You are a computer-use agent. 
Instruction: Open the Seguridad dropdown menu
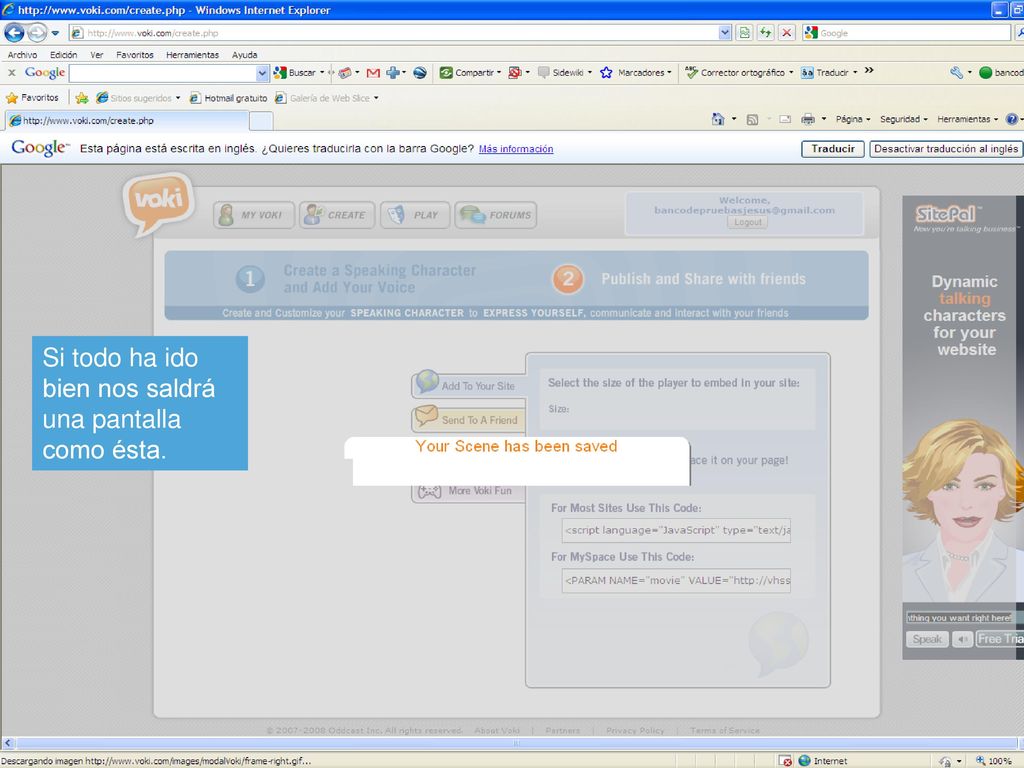(904, 119)
